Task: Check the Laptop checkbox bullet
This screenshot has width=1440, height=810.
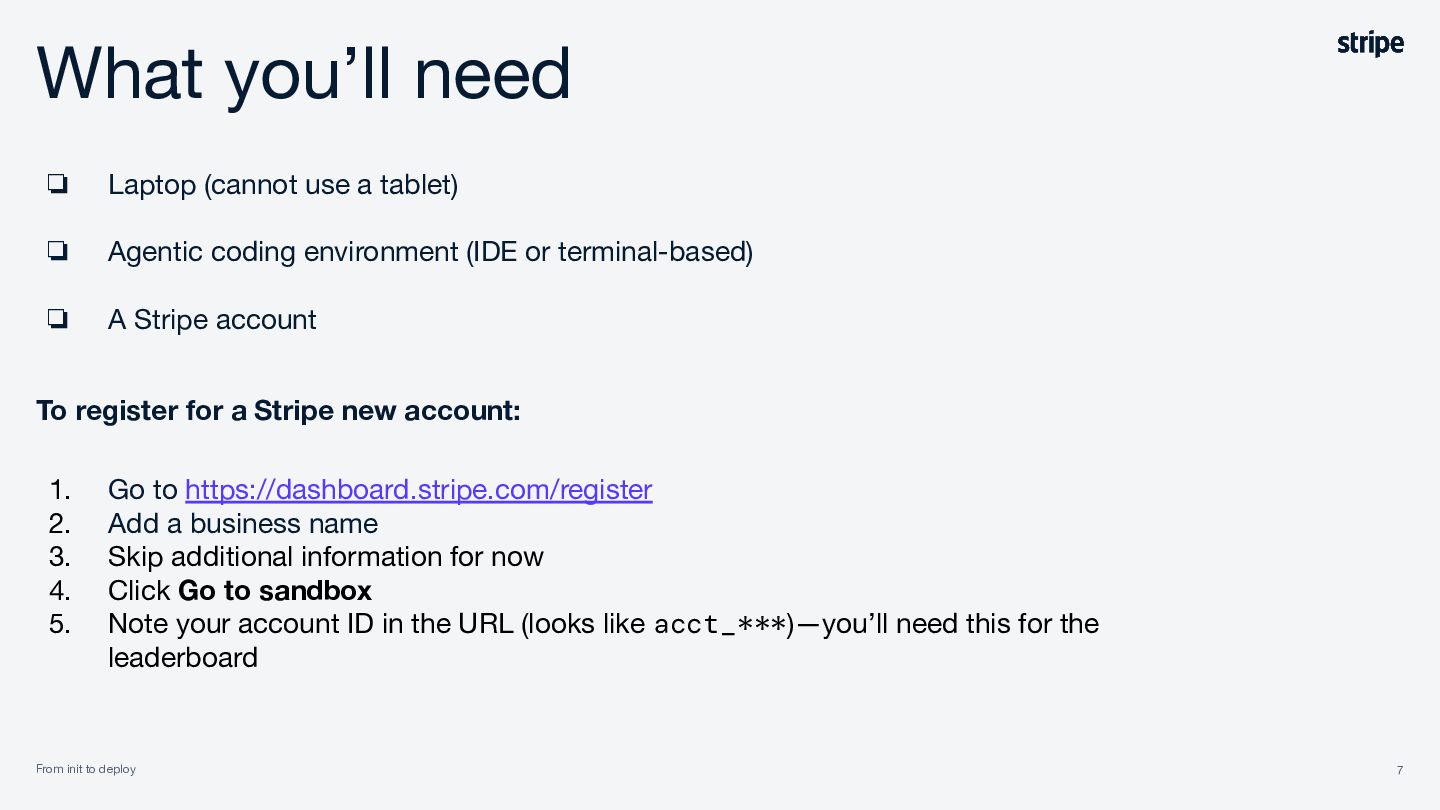Action: coord(57,184)
